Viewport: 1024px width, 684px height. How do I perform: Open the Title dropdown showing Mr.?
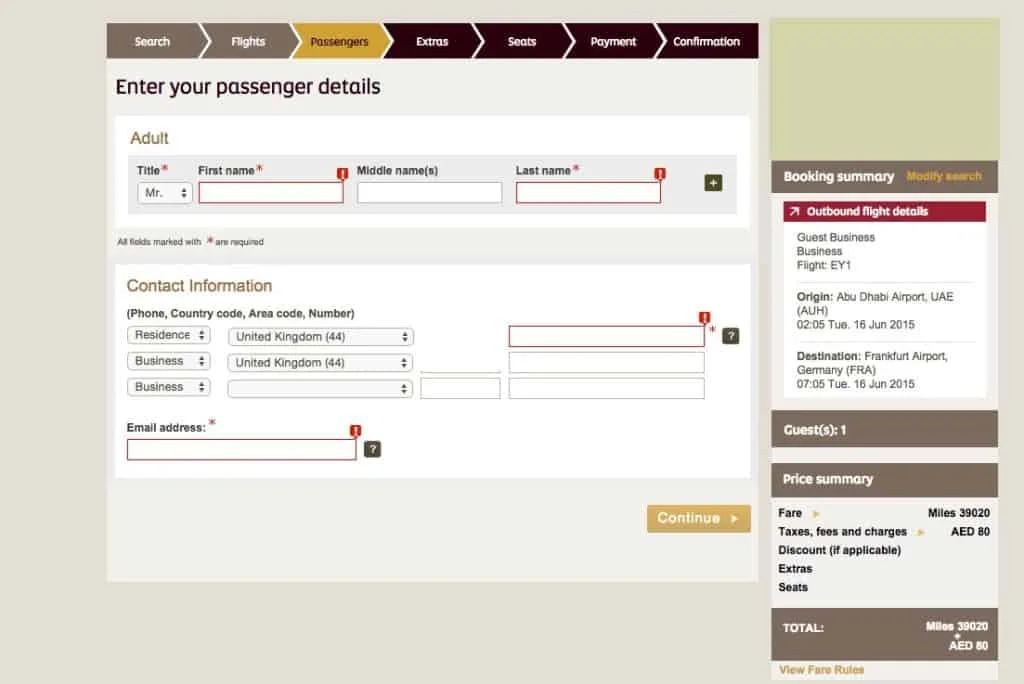click(x=165, y=193)
